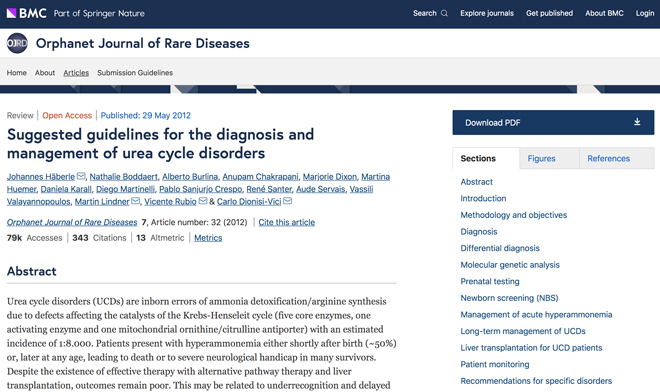Jump to Differential diagnosis section
660x392 pixels.
pyautogui.click(x=500, y=248)
